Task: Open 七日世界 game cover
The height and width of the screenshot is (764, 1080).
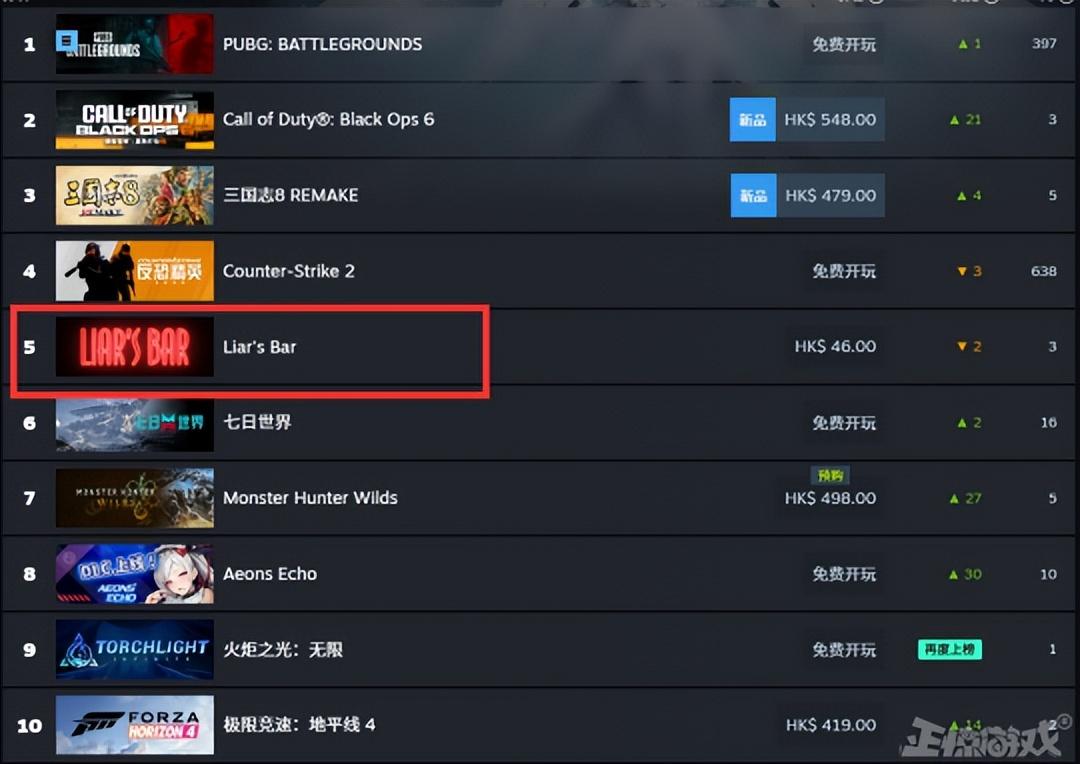Action: point(135,422)
